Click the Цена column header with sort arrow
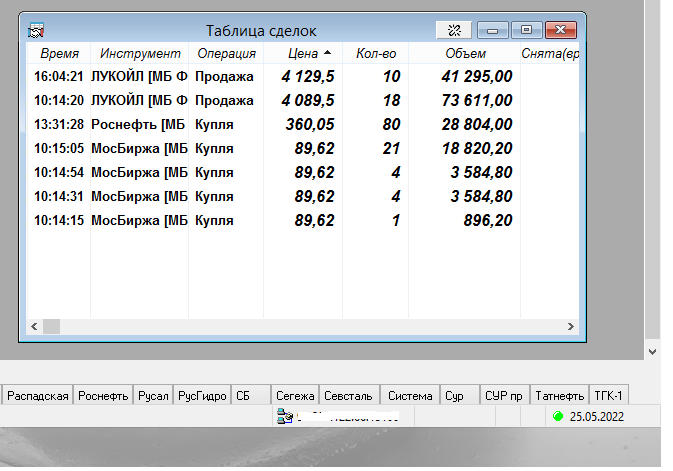673x471 pixels. click(303, 54)
